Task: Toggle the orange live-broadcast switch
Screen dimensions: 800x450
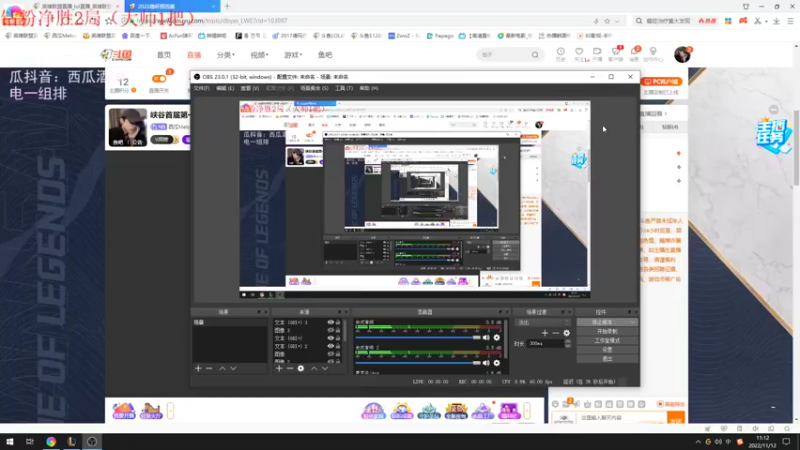Action: [x=159, y=79]
